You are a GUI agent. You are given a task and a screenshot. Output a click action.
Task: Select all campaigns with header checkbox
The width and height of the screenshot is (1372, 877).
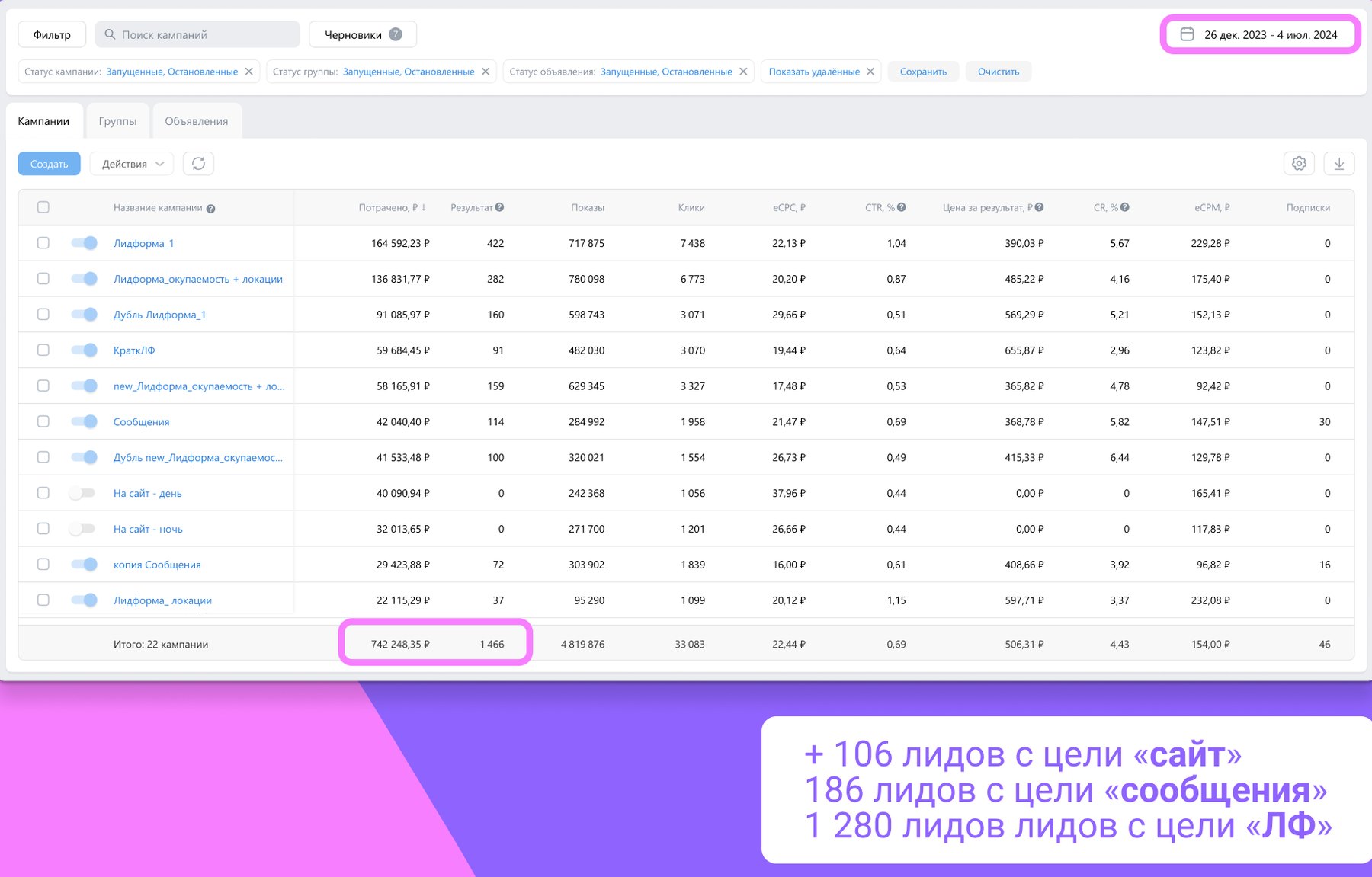[x=43, y=207]
